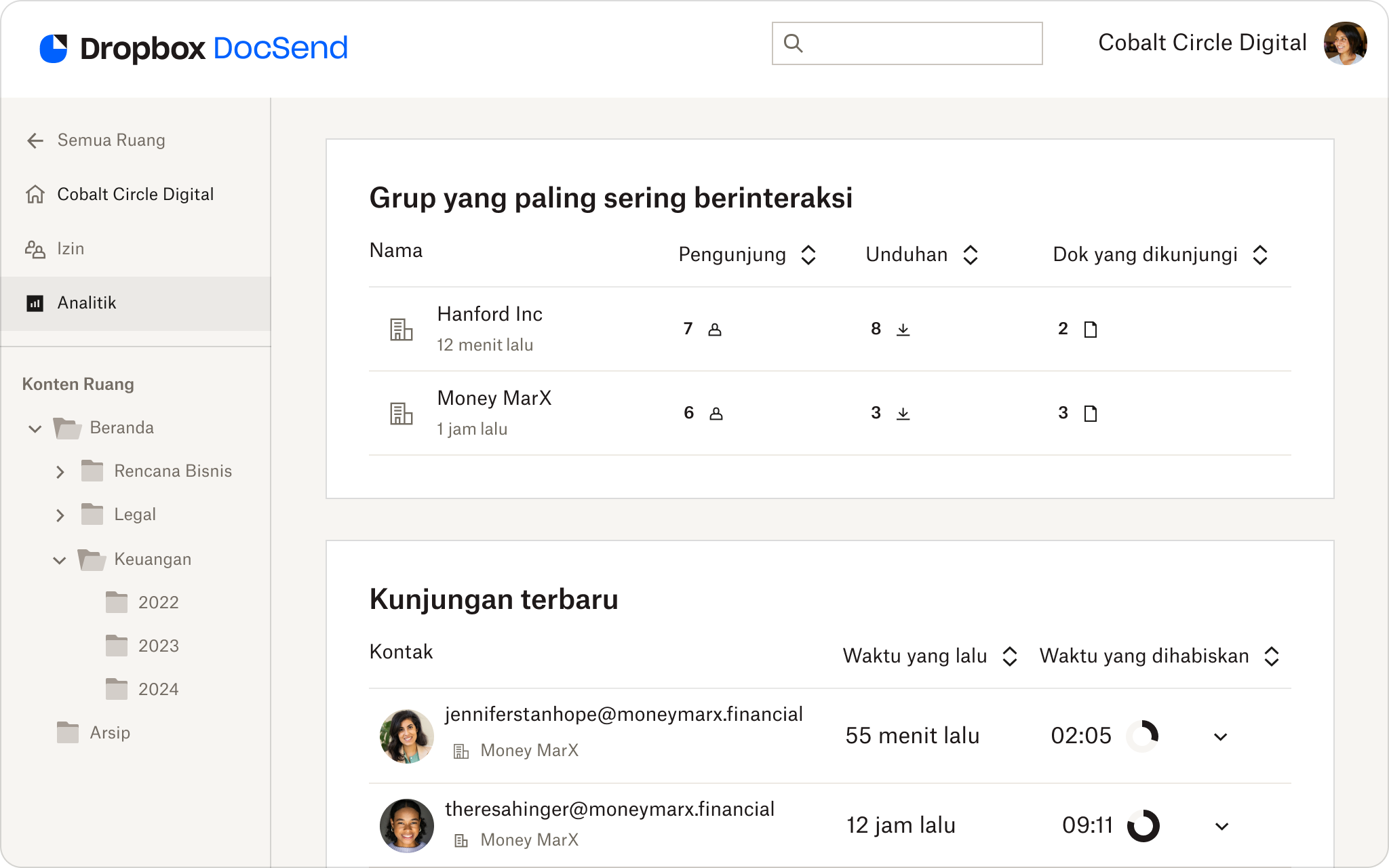Image resolution: width=1389 pixels, height=868 pixels.
Task: Click the '12 jam lalu' time value
Action: point(901,825)
